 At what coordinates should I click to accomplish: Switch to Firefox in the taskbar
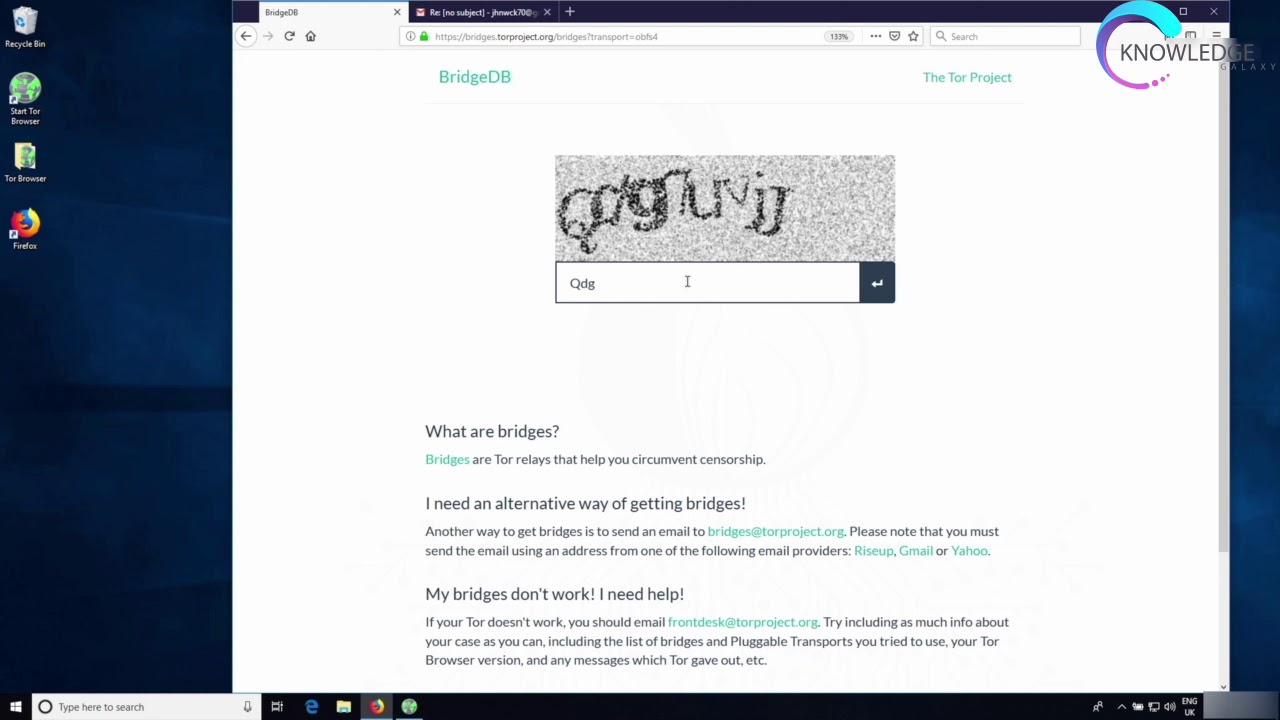377,707
